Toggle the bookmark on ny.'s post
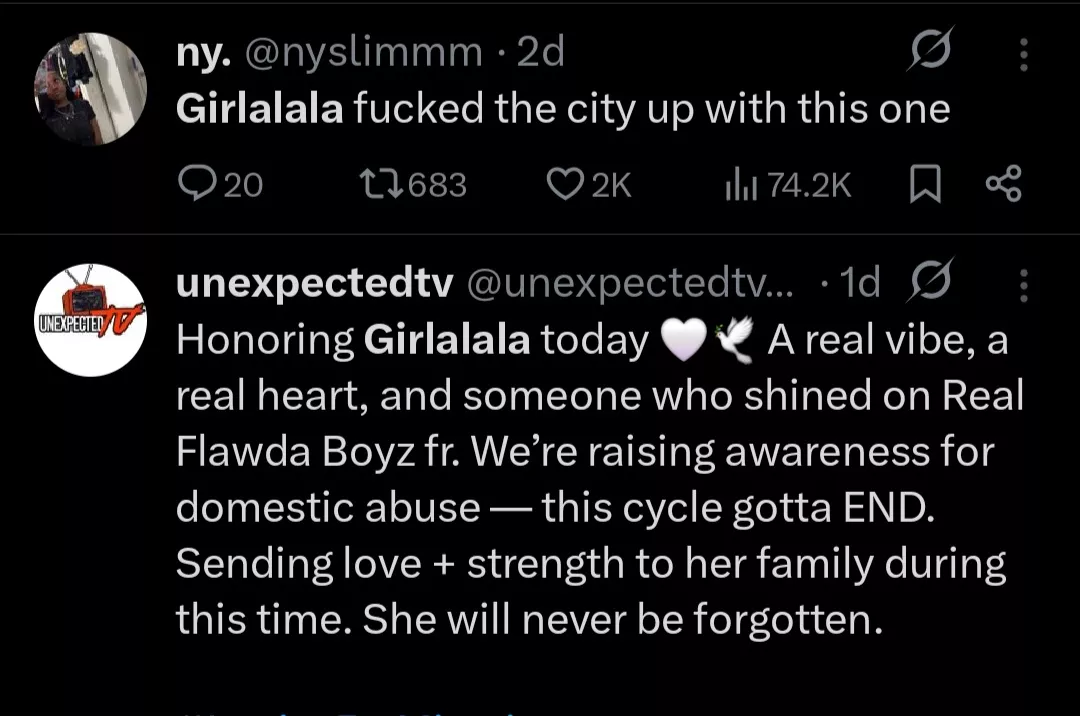 [x=926, y=184]
